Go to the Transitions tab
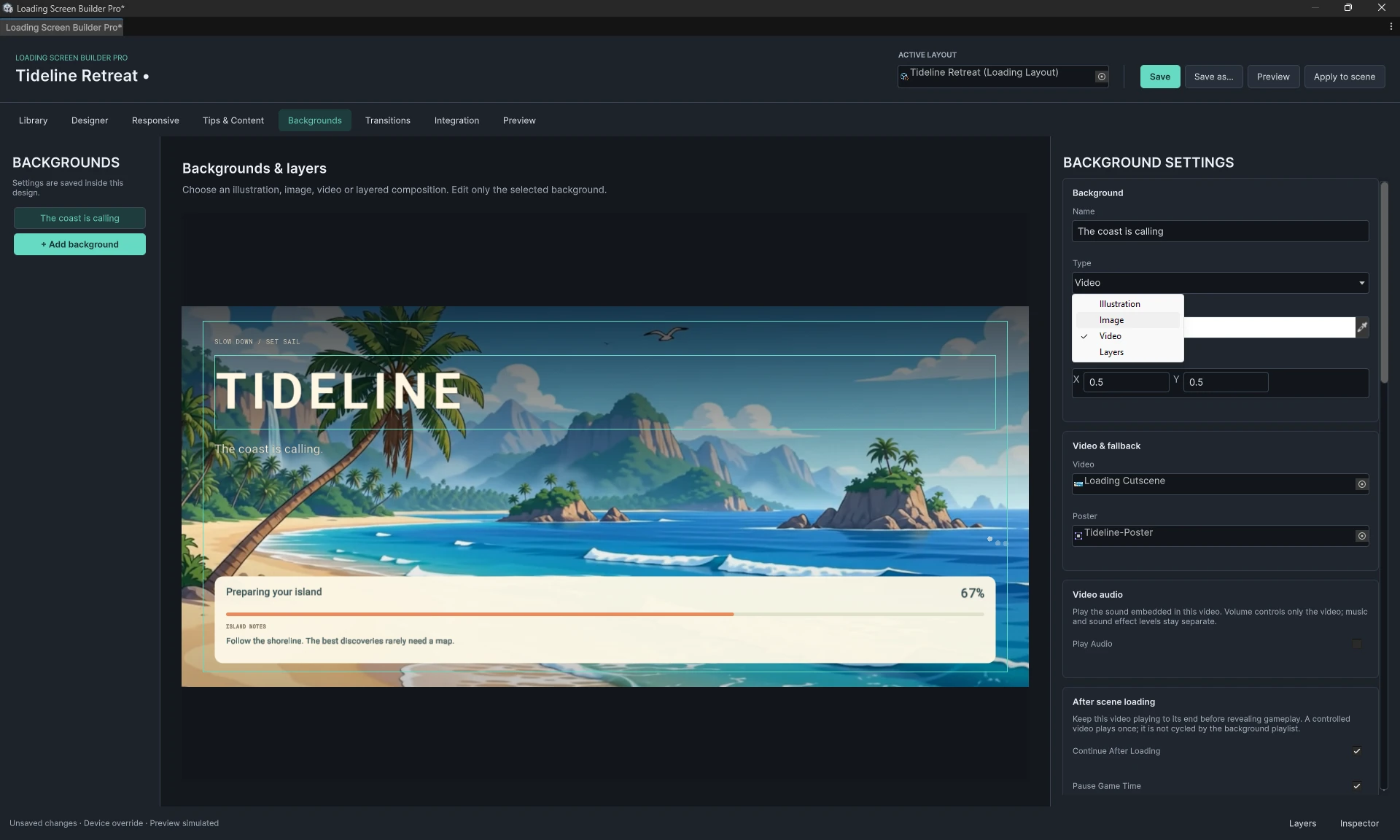Image resolution: width=1400 pixels, height=840 pixels. [388, 120]
